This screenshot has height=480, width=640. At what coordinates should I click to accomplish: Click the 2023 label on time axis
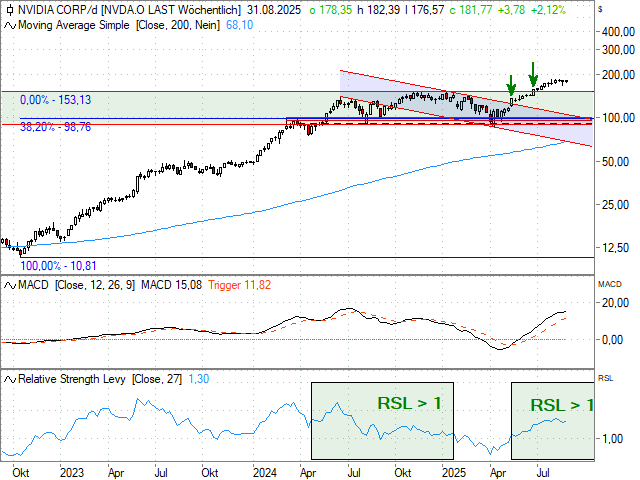pyautogui.click(x=71, y=473)
